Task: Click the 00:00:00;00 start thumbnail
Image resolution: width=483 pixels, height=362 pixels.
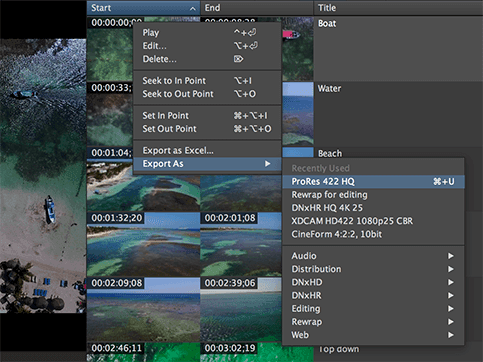Action: tap(110, 48)
